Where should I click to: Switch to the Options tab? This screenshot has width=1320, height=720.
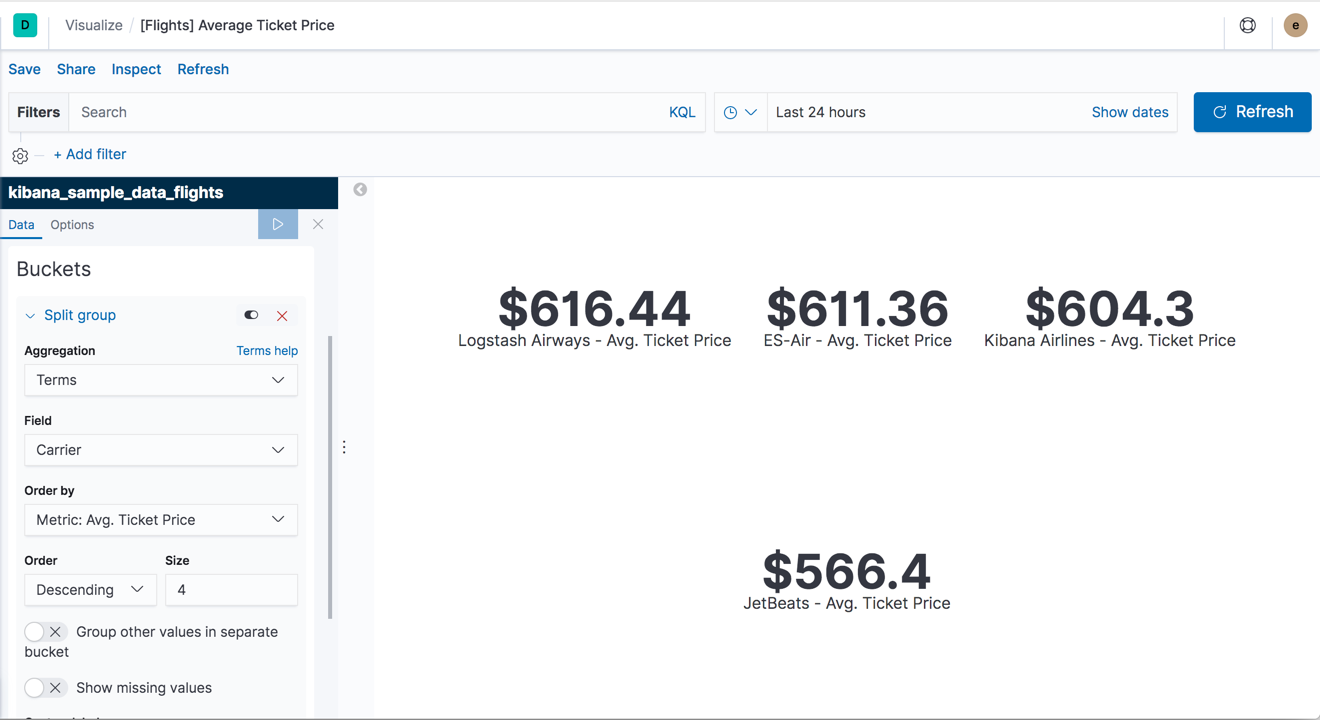72,225
